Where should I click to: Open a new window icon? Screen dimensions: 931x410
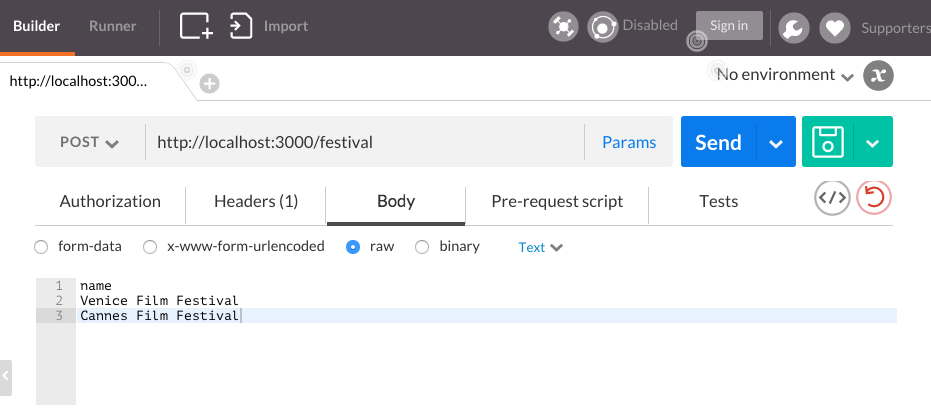(x=197, y=26)
